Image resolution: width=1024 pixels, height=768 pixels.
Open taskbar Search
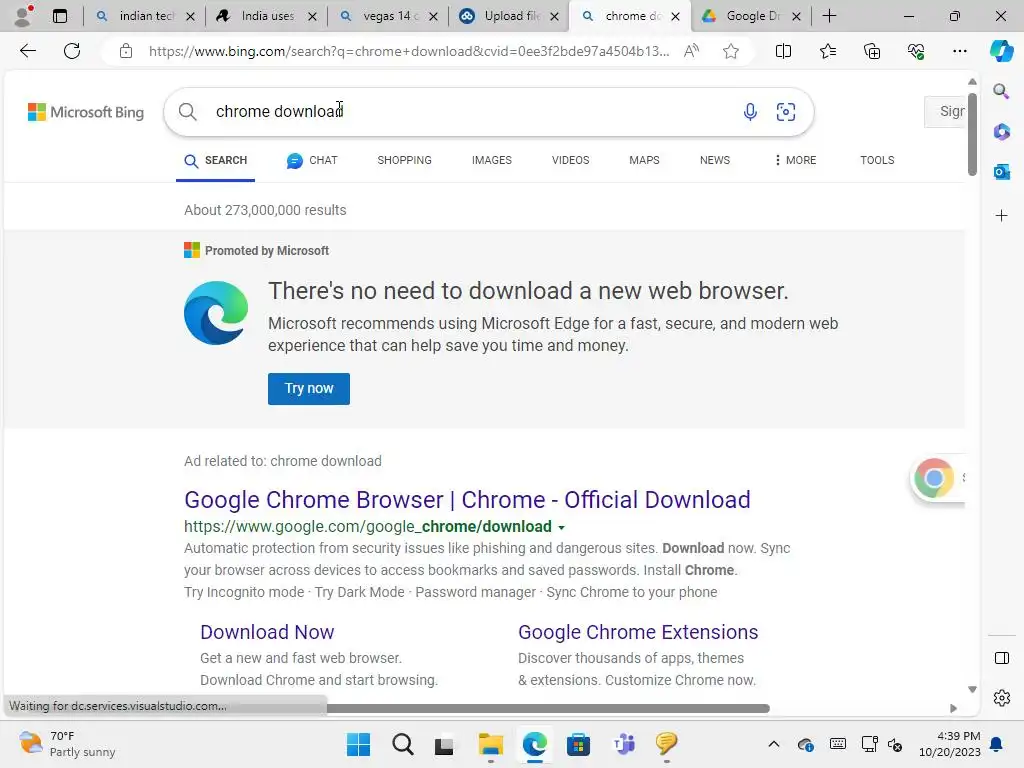coord(403,744)
